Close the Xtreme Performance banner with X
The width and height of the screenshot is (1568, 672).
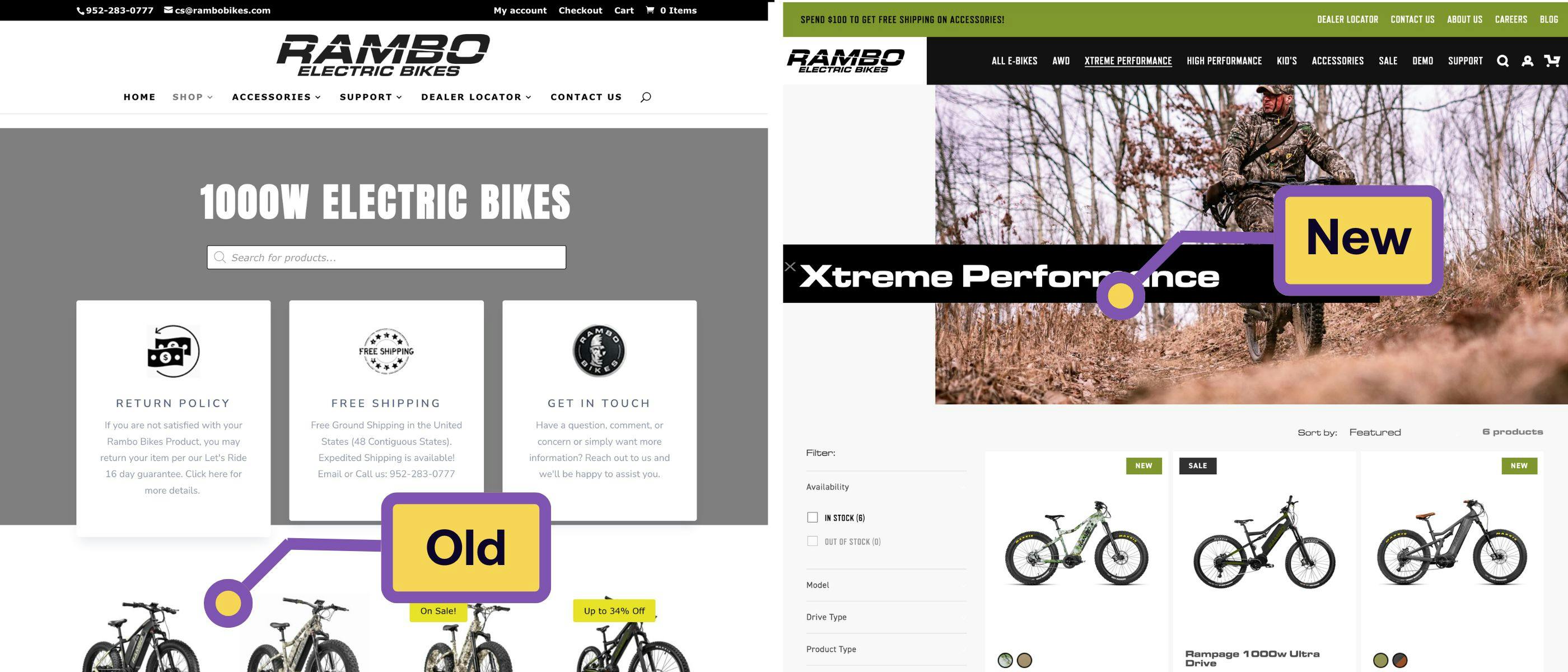click(x=790, y=266)
